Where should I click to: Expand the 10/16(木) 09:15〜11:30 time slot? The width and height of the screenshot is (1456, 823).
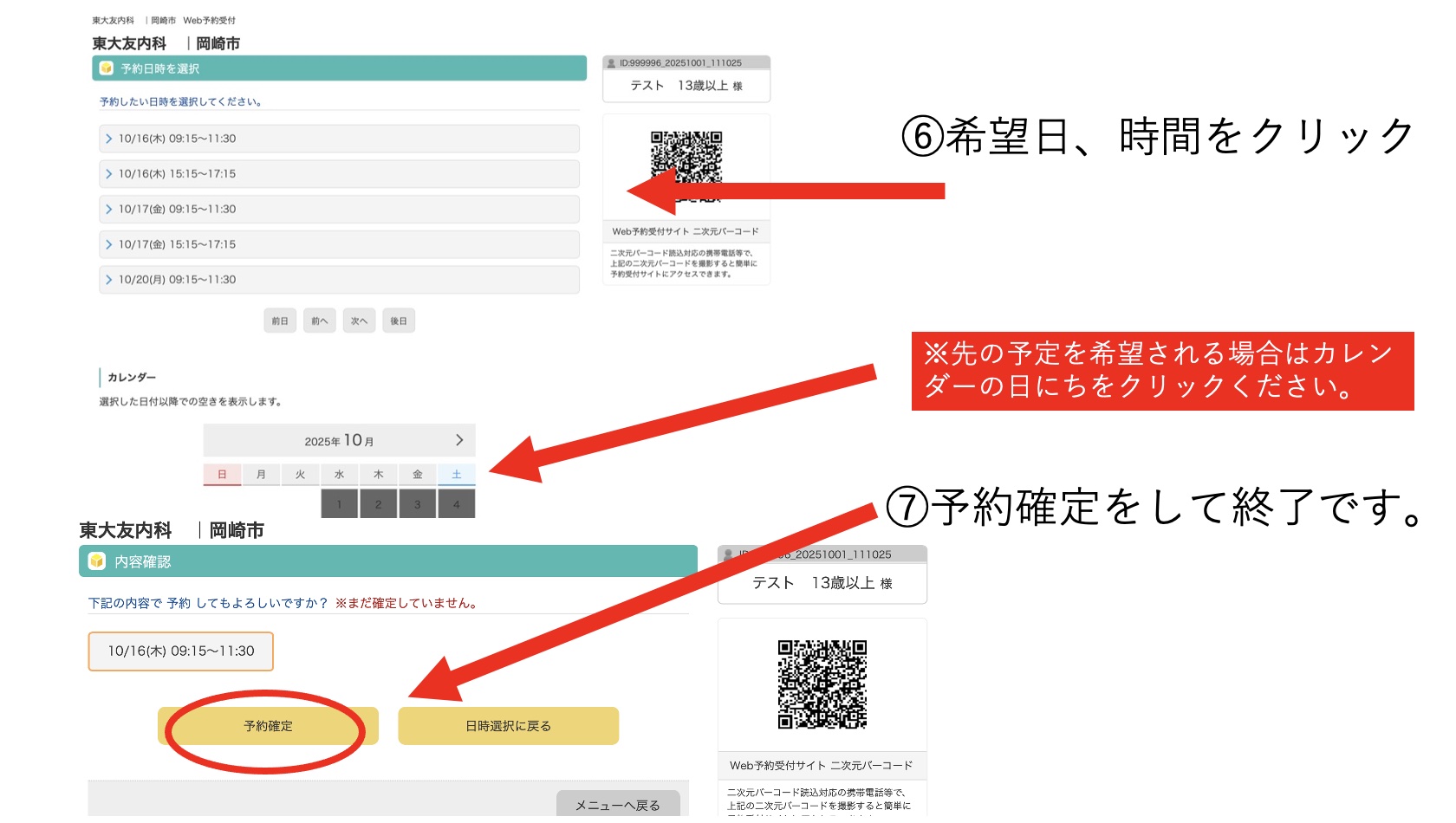pyautogui.click(x=339, y=139)
